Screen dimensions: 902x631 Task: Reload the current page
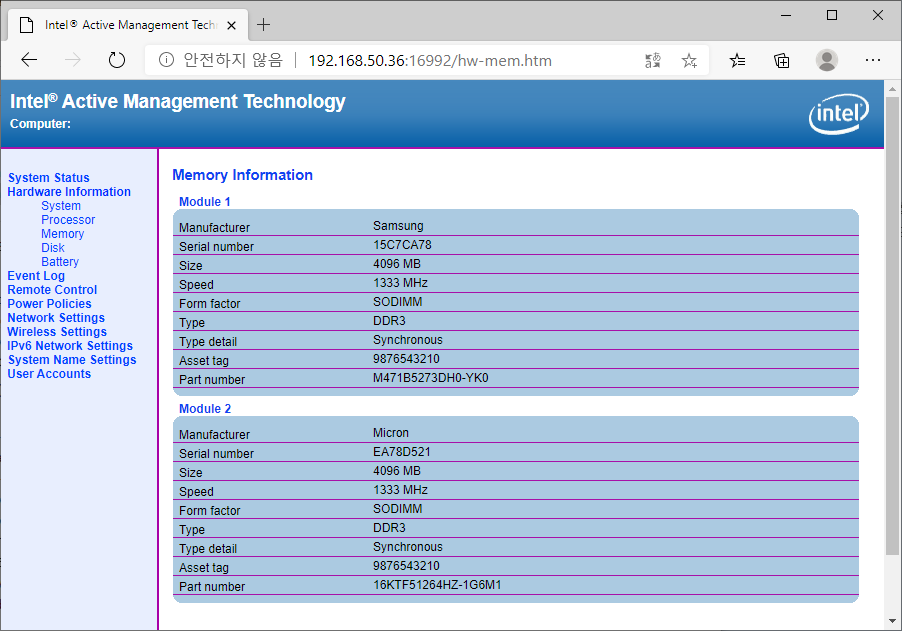(x=117, y=60)
